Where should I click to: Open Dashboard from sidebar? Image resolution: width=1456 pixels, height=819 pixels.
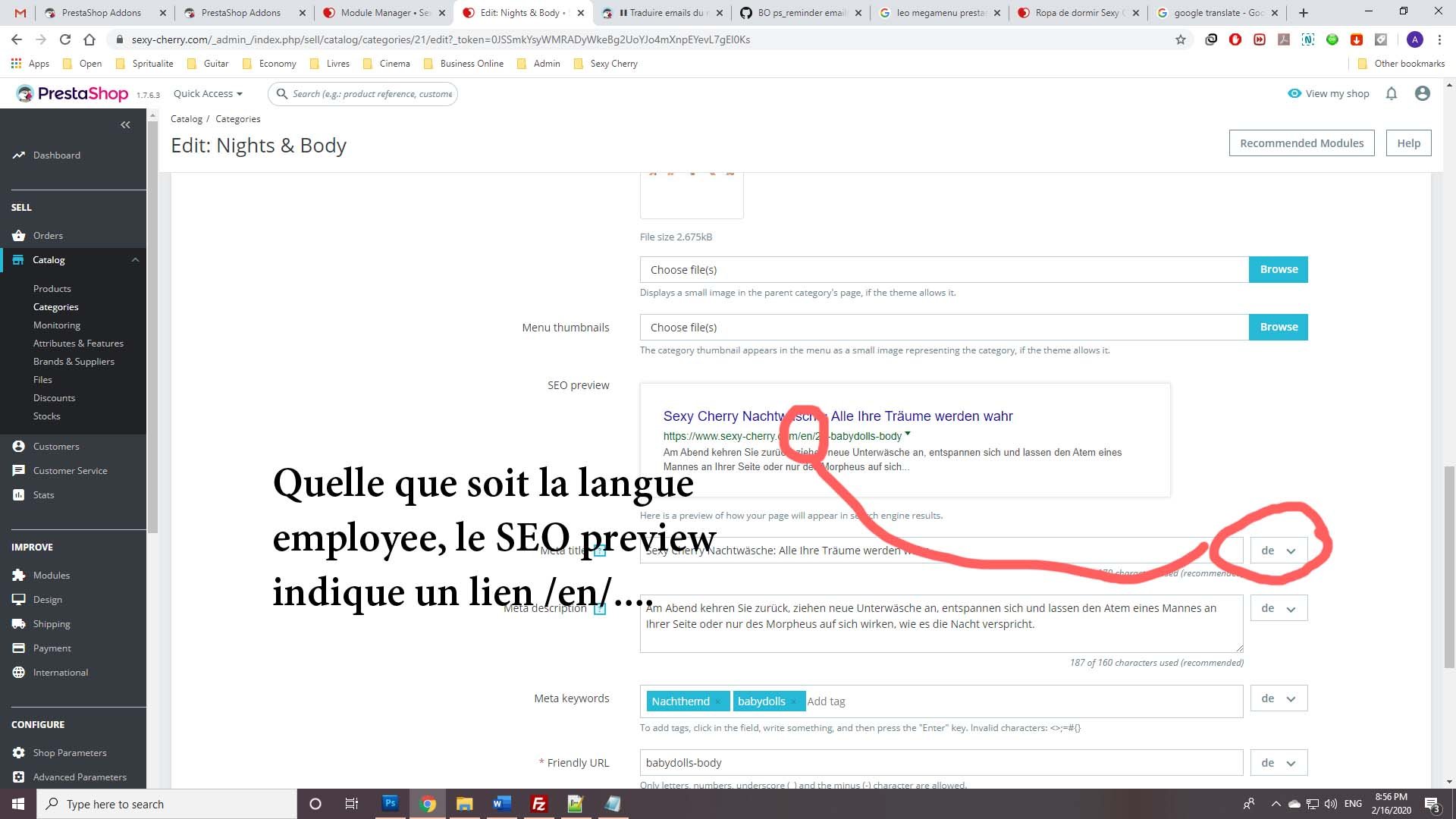pyautogui.click(x=57, y=155)
